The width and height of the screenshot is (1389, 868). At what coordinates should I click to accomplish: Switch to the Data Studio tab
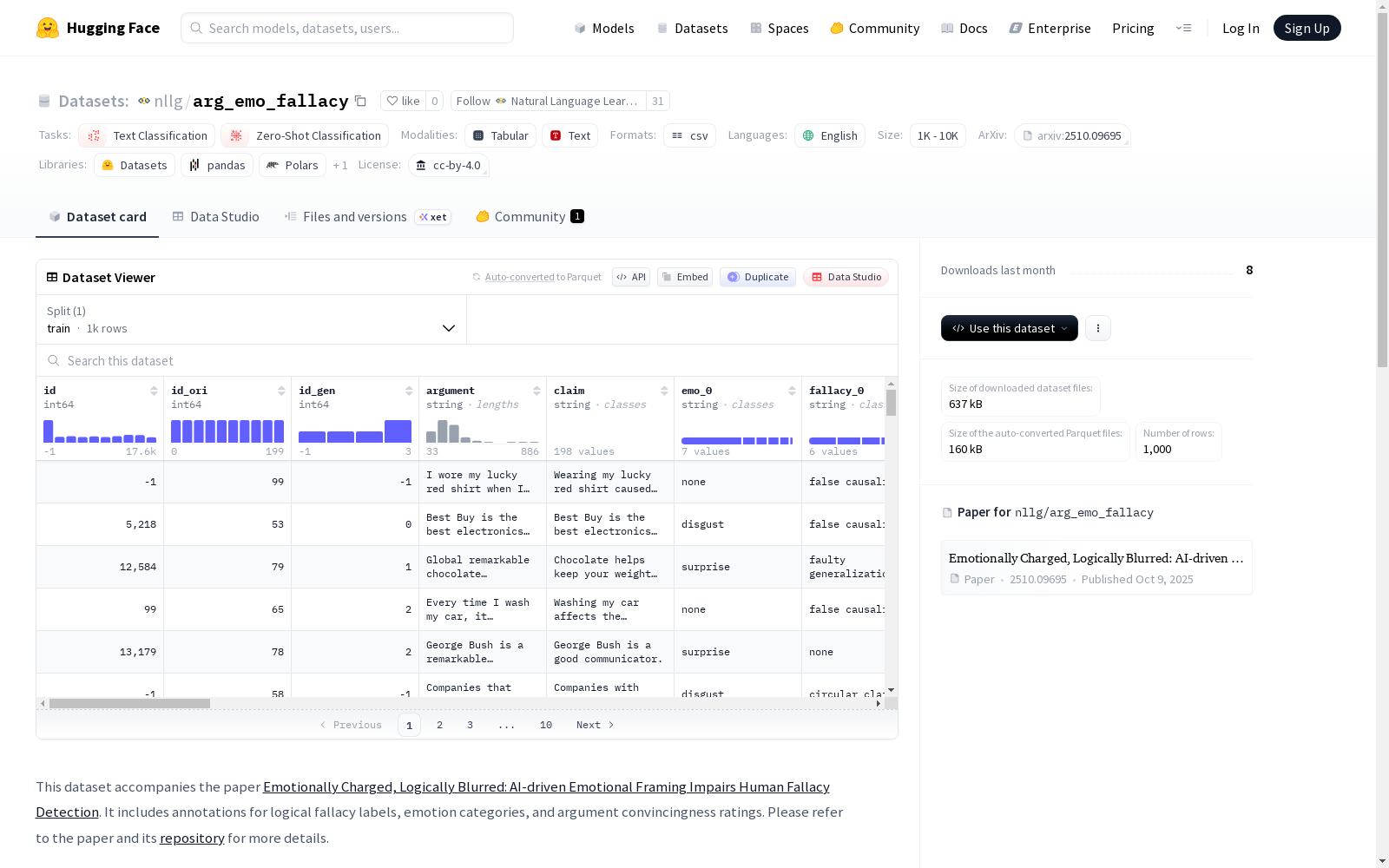pyautogui.click(x=216, y=217)
